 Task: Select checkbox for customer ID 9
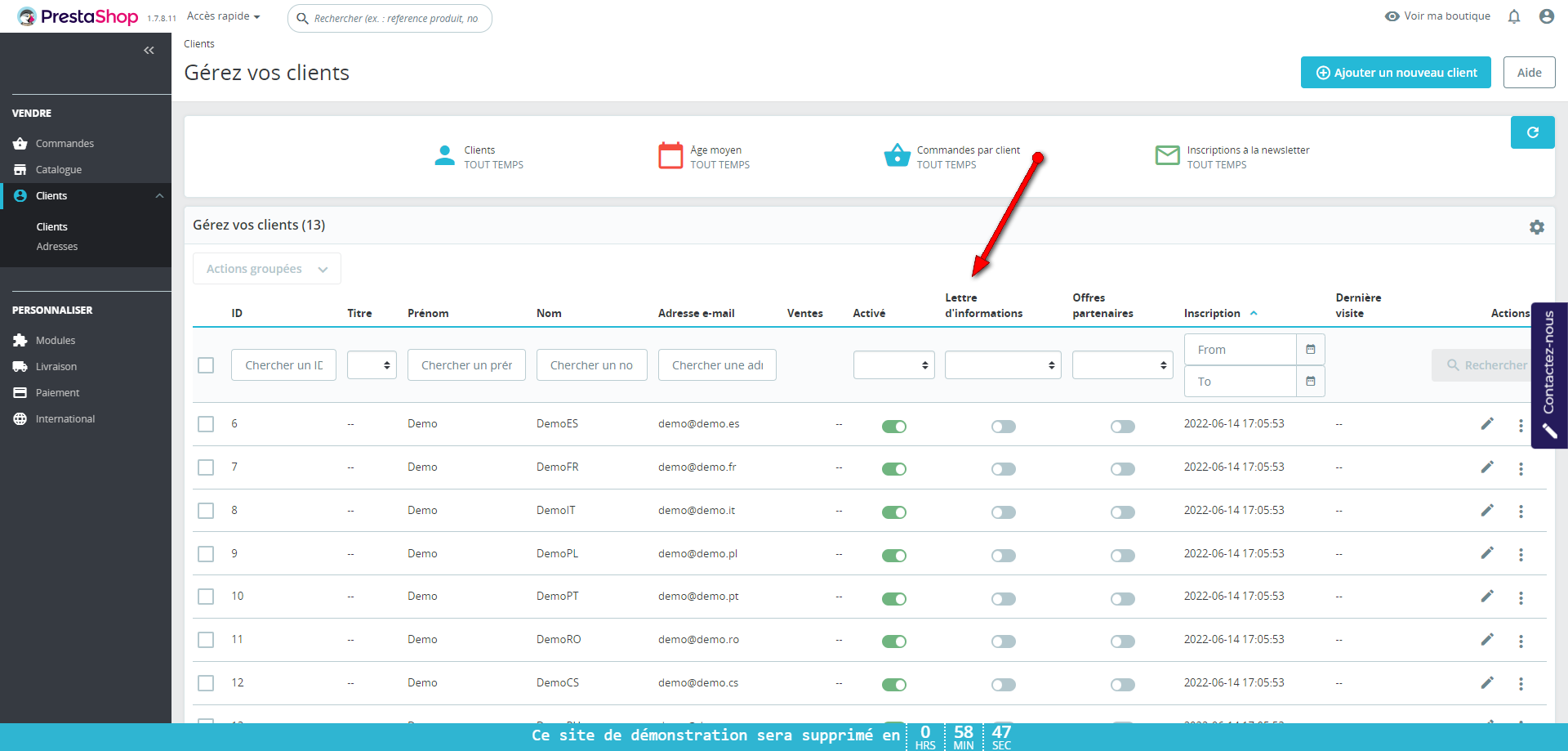pyautogui.click(x=206, y=554)
